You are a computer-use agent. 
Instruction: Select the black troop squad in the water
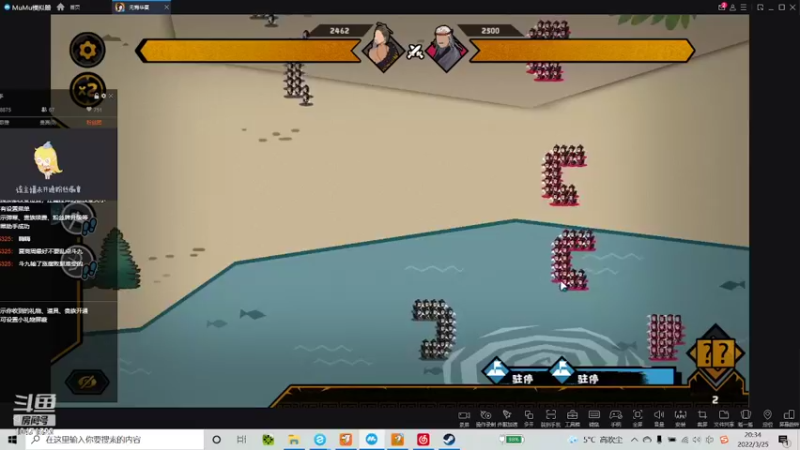coord(434,329)
